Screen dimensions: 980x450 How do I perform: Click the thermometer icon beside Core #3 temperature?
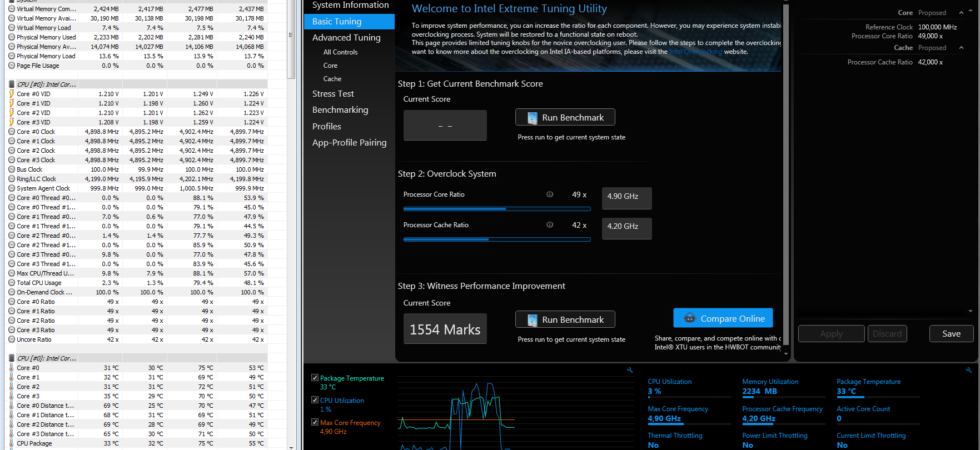pyautogui.click(x=11, y=396)
